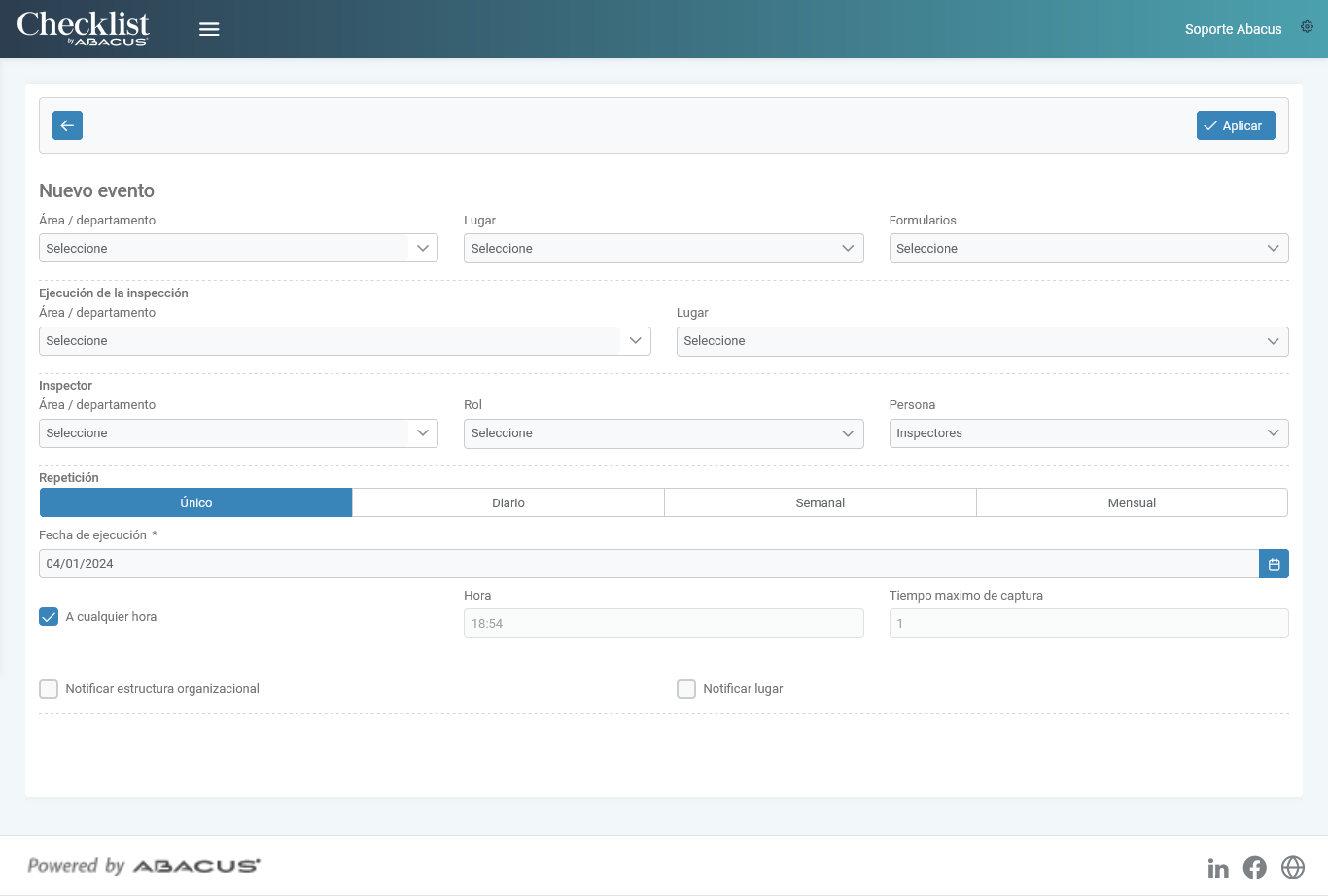The height and width of the screenshot is (896, 1328).
Task: Click the Repetición section label
Action: [x=69, y=477]
